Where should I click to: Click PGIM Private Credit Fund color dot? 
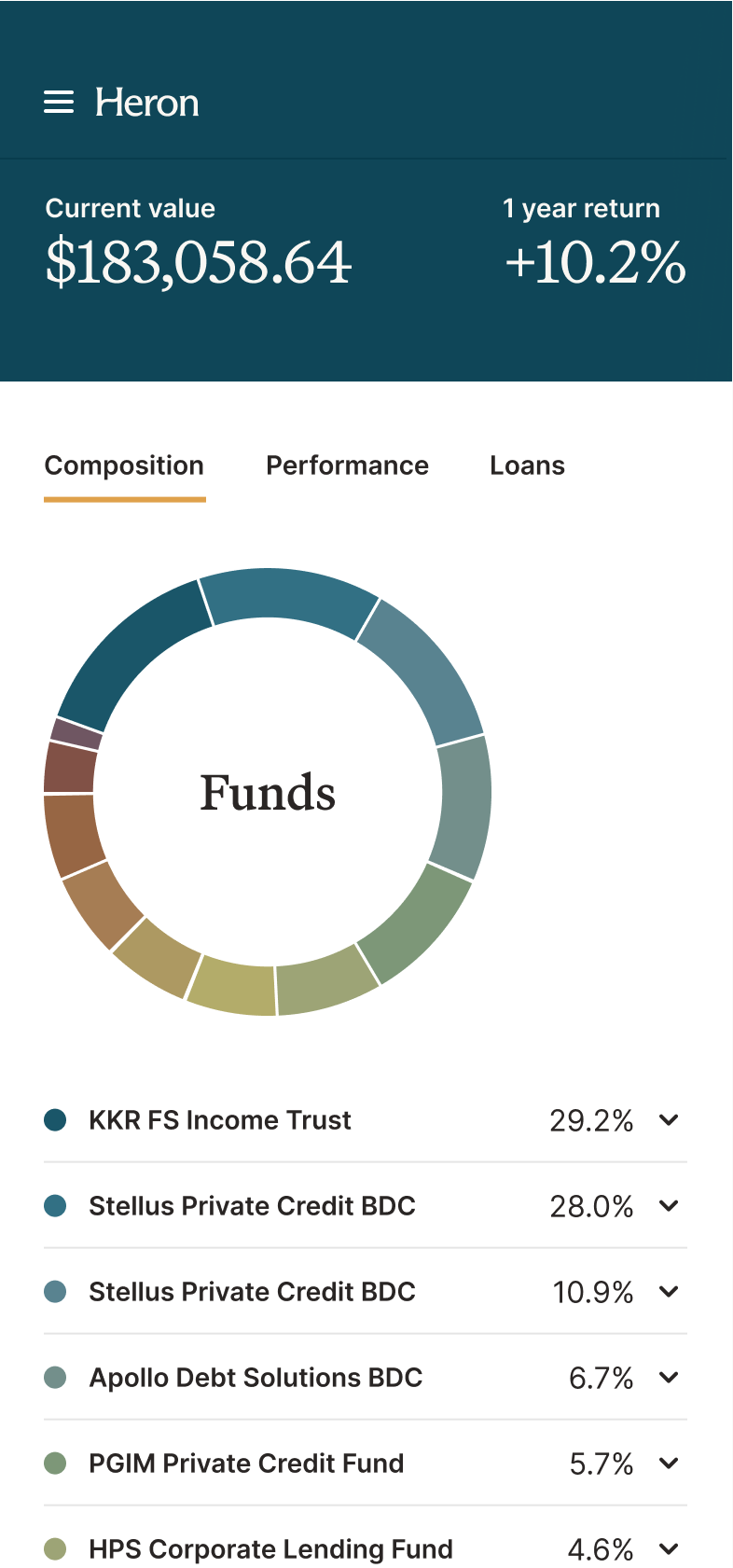click(x=55, y=1463)
